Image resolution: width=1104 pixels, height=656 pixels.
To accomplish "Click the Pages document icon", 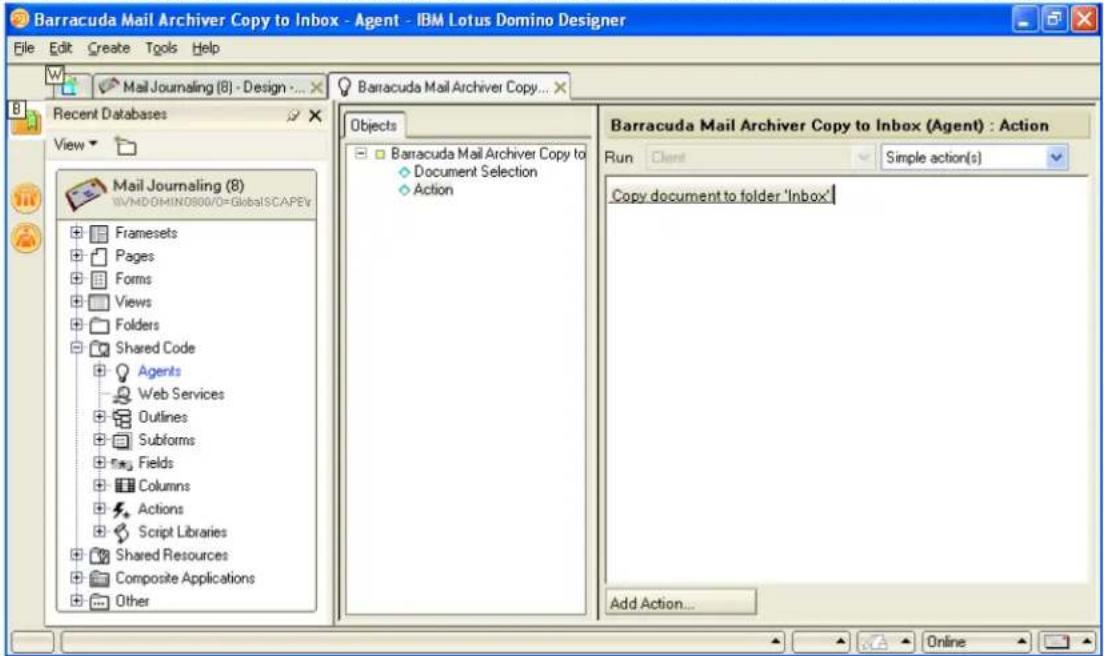I will pos(99,256).
